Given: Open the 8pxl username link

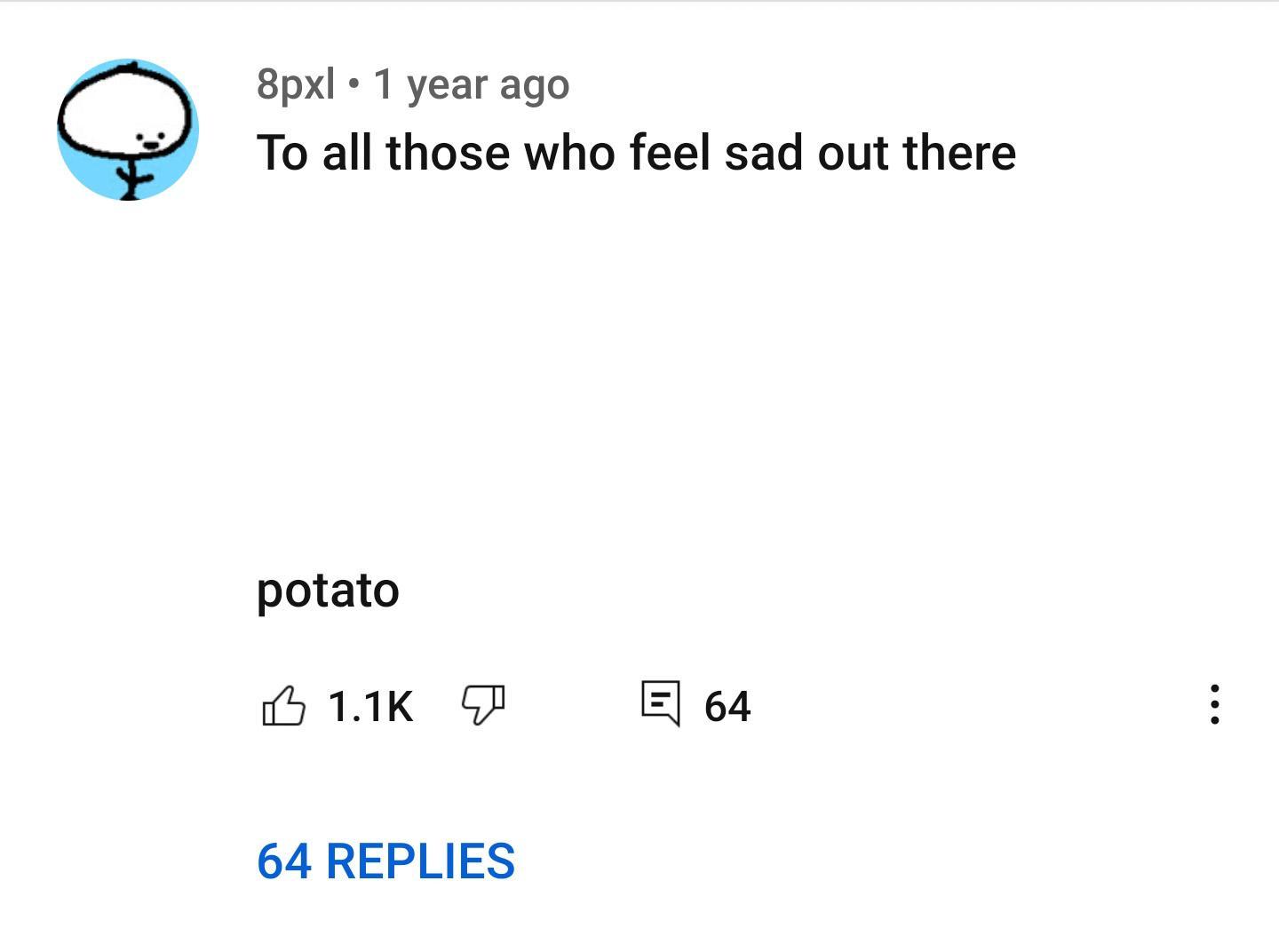Looking at the screenshot, I should [x=296, y=84].
